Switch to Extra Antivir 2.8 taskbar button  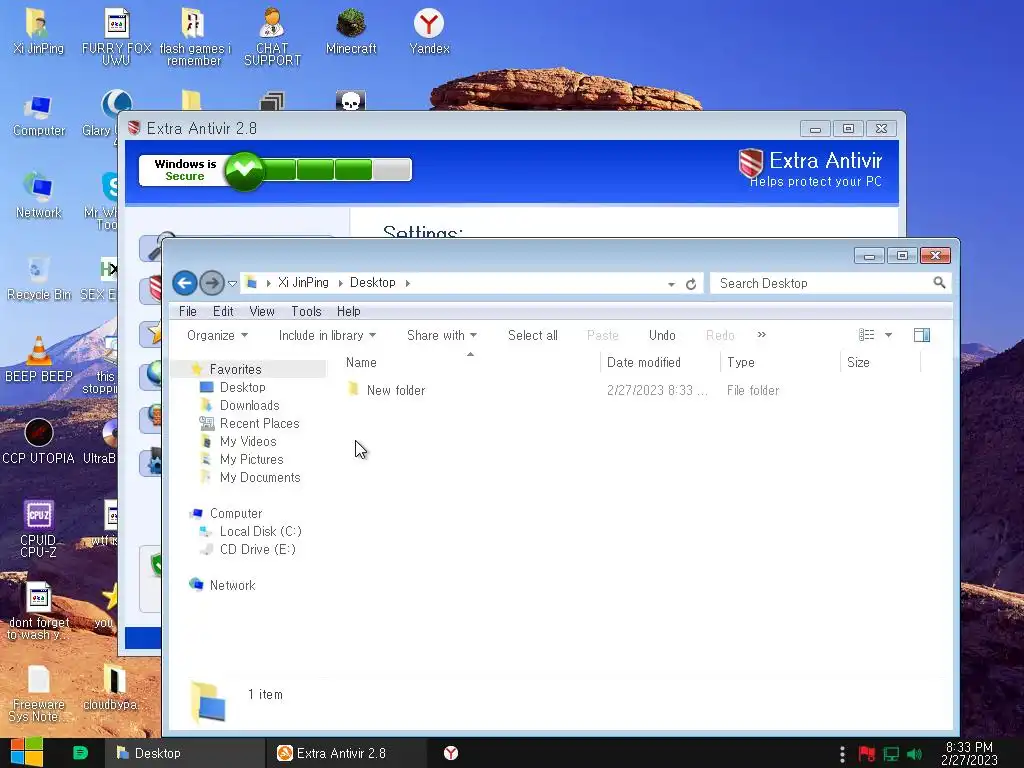click(346, 753)
